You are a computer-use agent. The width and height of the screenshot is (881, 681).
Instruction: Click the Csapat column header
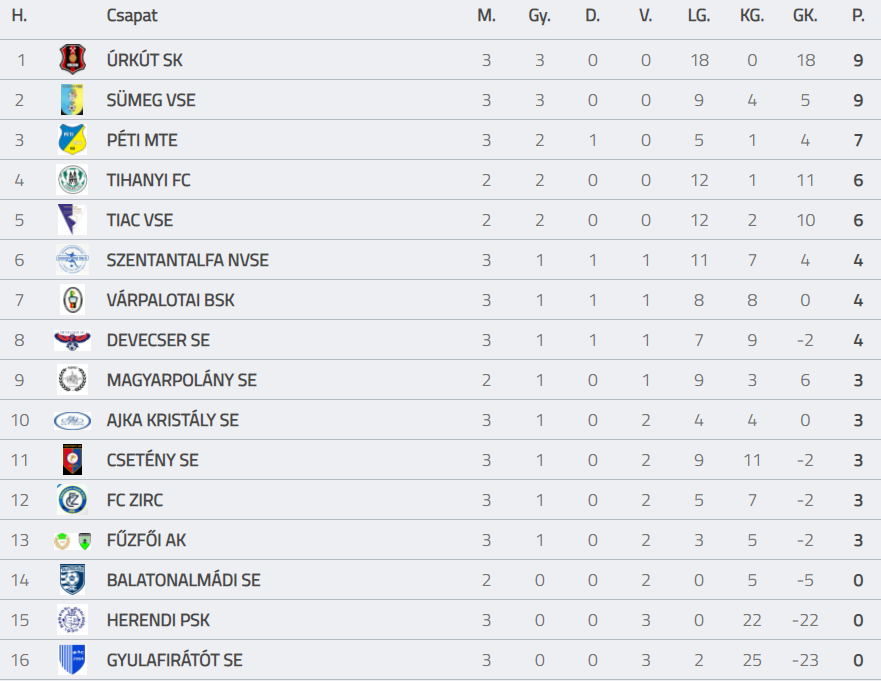pyautogui.click(x=132, y=16)
